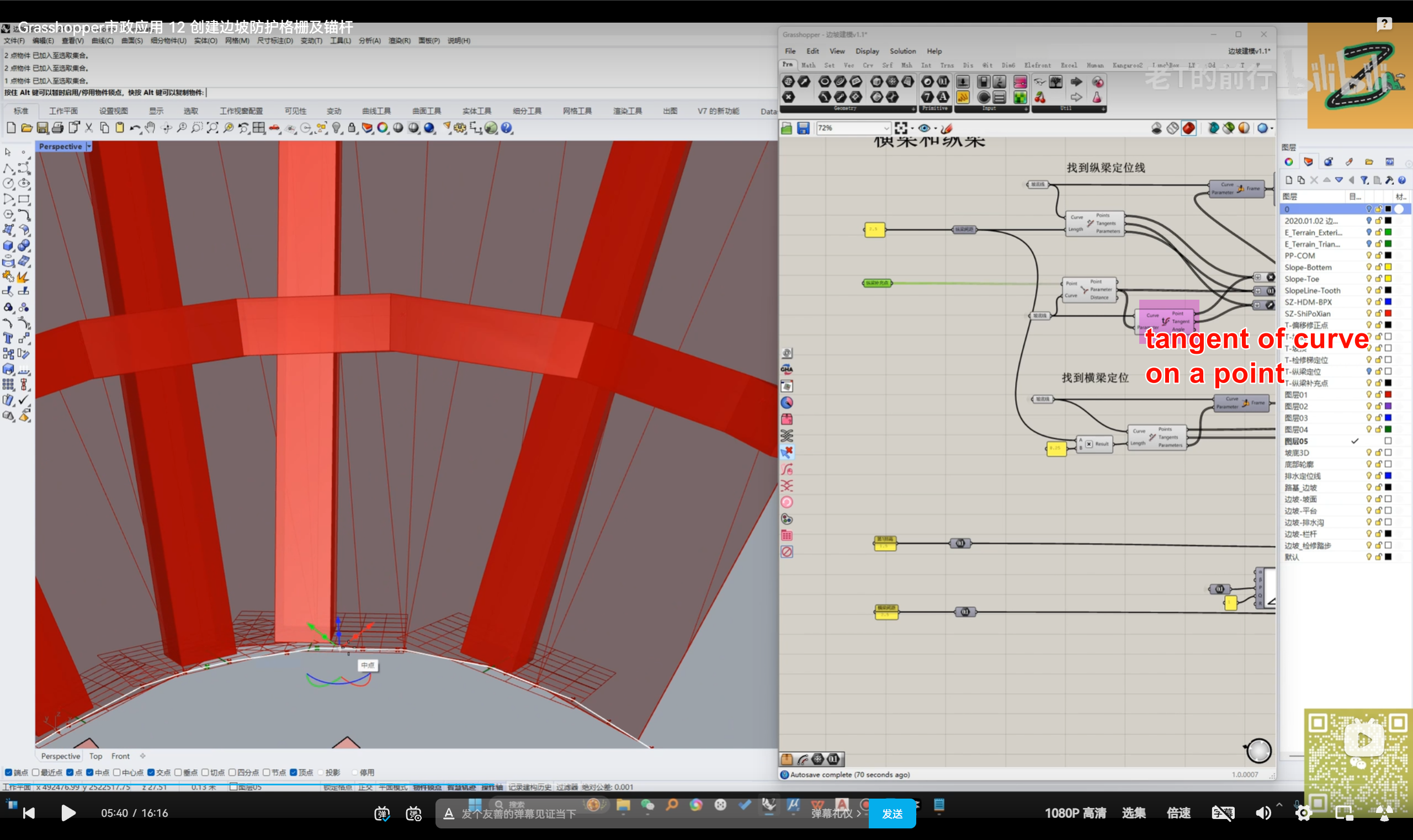Expand Grasshopper preview eye dropdown arrow
This screenshot has height=840, width=1413.
pos(935,129)
